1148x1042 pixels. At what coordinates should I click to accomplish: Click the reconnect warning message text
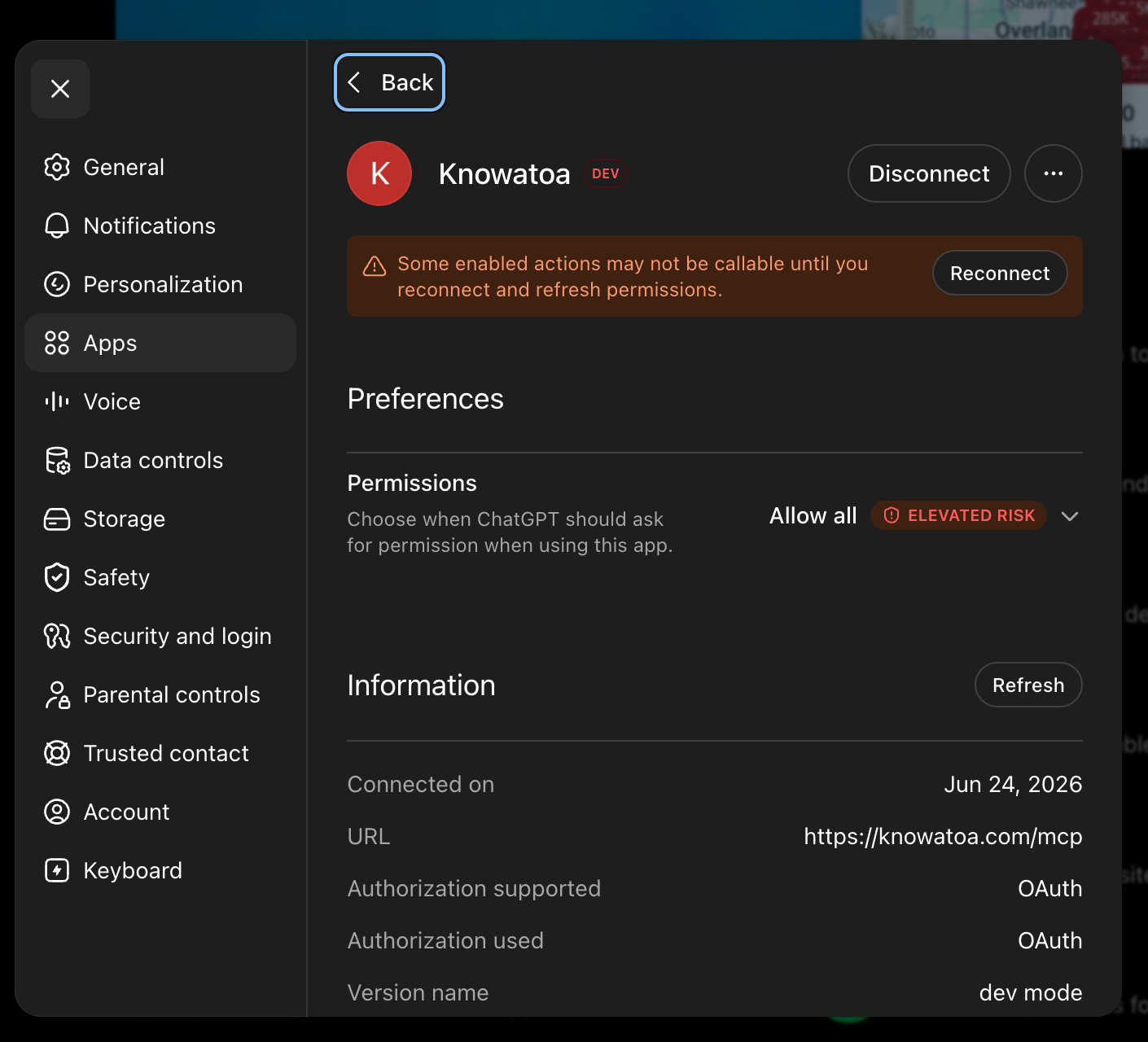(x=633, y=276)
